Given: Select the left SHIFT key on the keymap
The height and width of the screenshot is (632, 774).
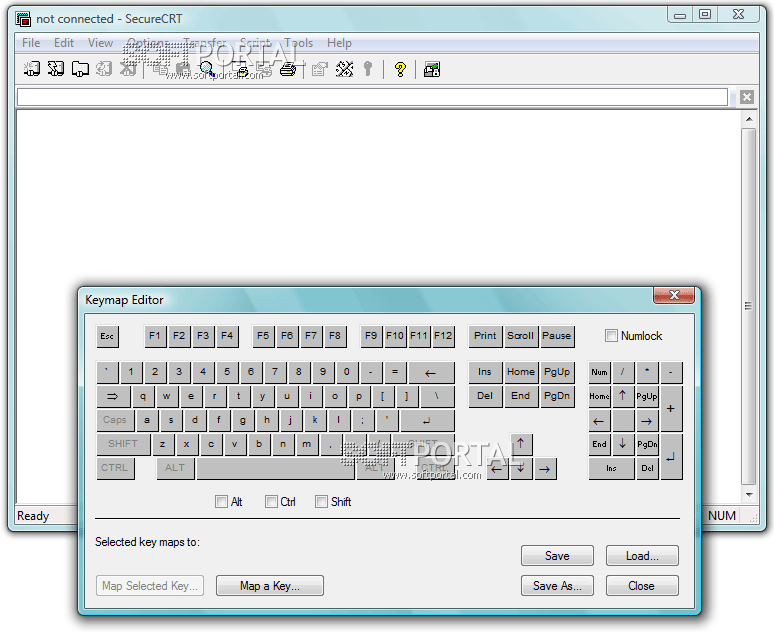Looking at the screenshot, I should (x=123, y=444).
